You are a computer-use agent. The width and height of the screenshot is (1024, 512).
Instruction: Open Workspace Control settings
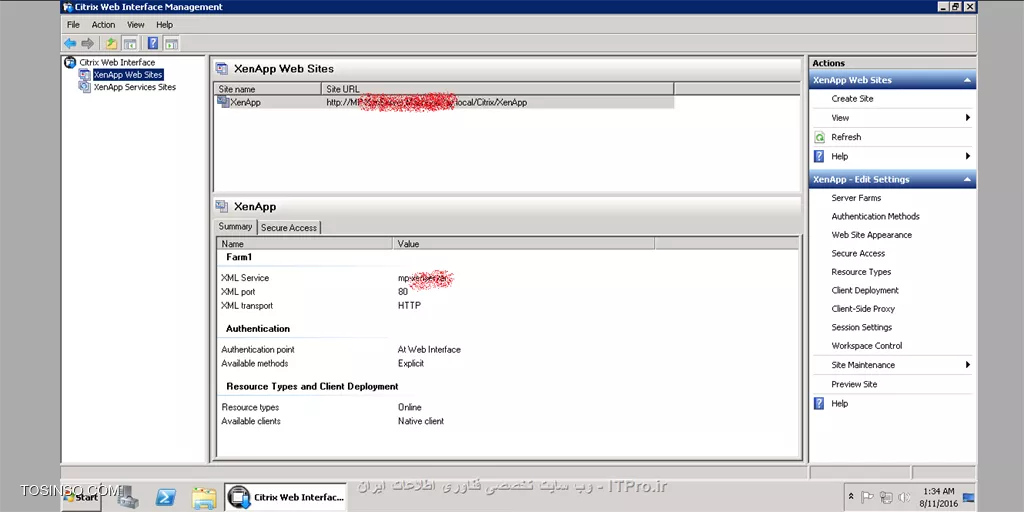click(867, 346)
